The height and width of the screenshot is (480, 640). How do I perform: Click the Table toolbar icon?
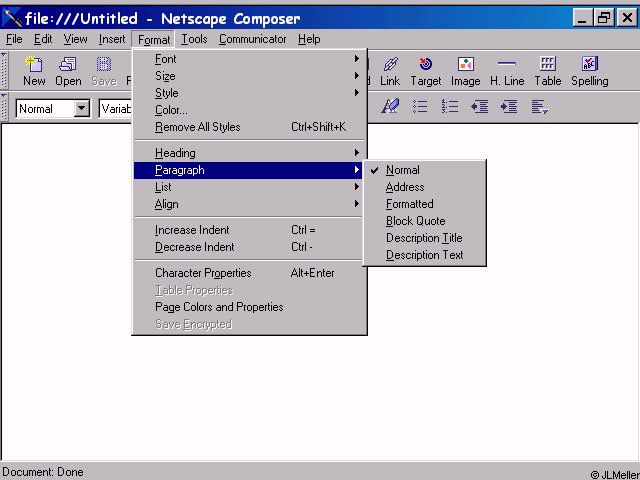(548, 71)
